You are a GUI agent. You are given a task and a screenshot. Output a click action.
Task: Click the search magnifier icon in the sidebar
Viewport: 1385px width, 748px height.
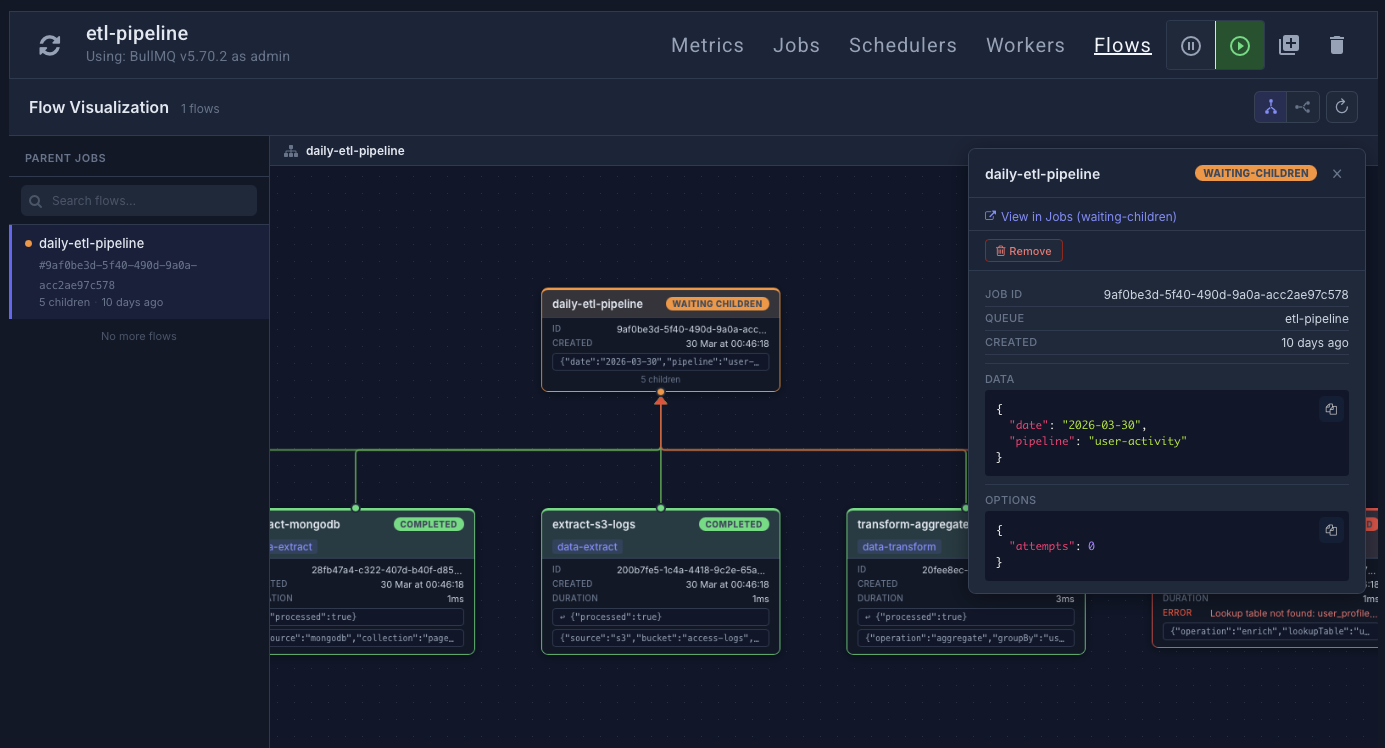tap(36, 201)
